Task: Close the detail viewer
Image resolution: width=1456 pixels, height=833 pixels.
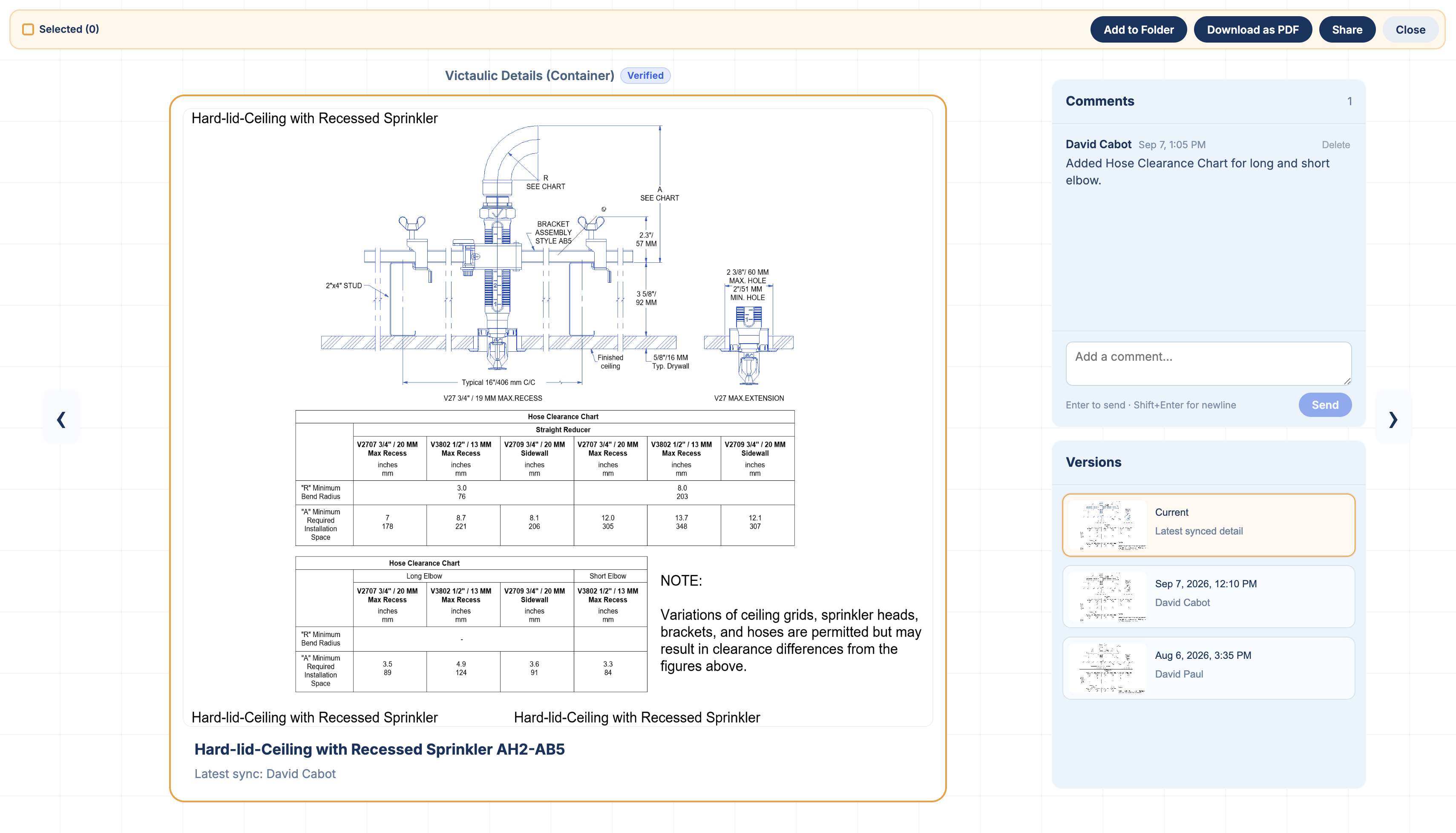Action: click(x=1410, y=30)
